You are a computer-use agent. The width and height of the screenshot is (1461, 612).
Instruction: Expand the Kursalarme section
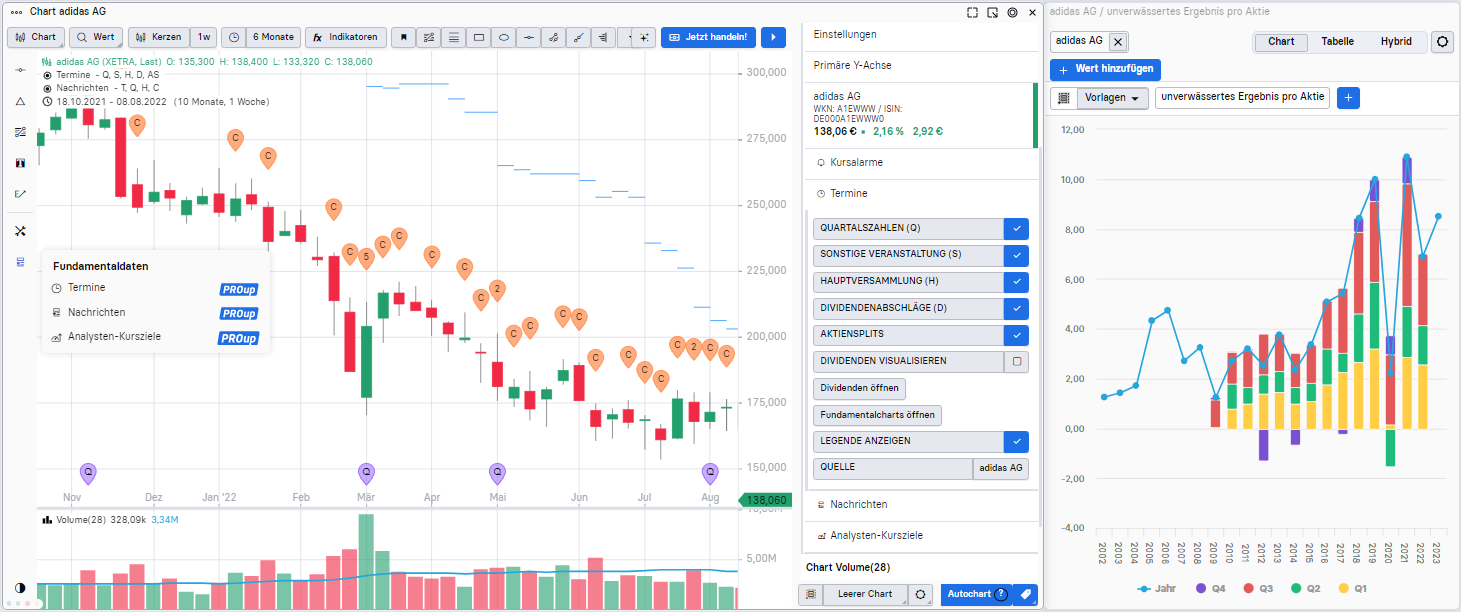coord(920,162)
